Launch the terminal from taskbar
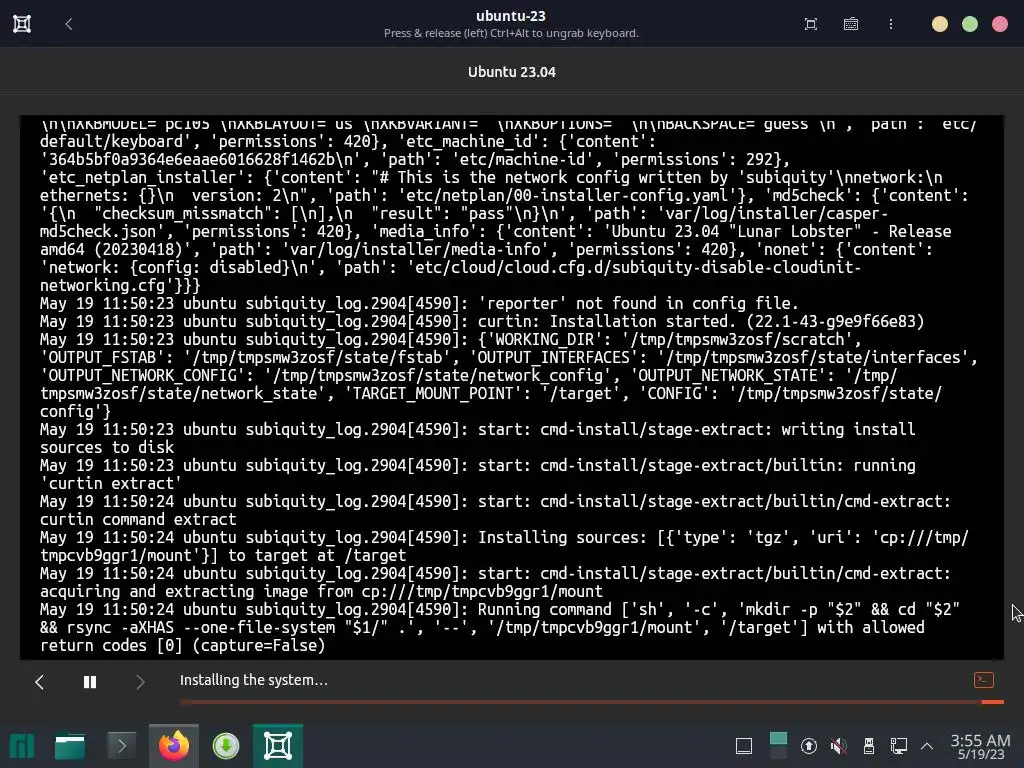The image size is (1024, 768). [x=121, y=746]
